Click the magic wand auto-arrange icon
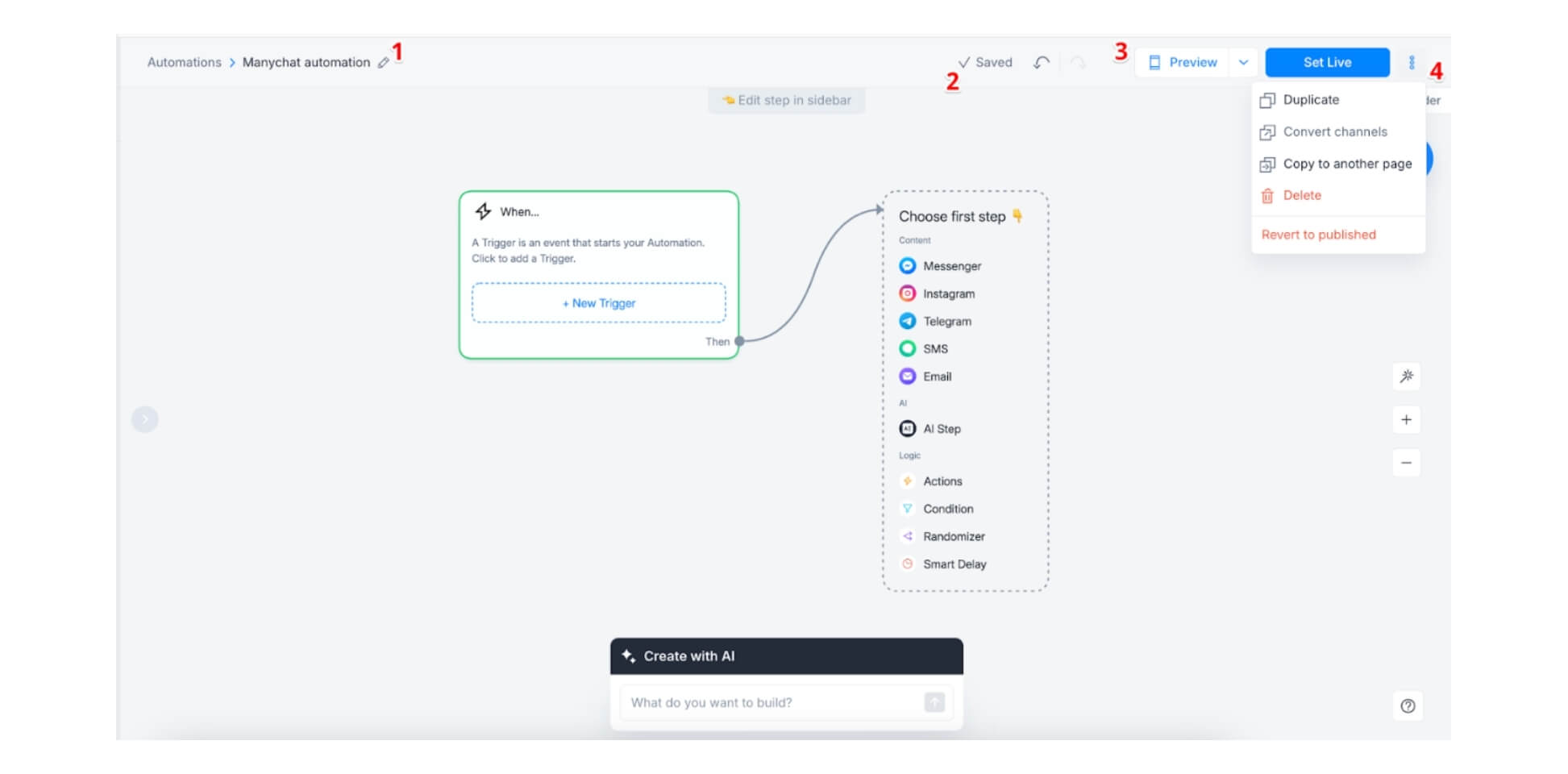 click(1406, 377)
